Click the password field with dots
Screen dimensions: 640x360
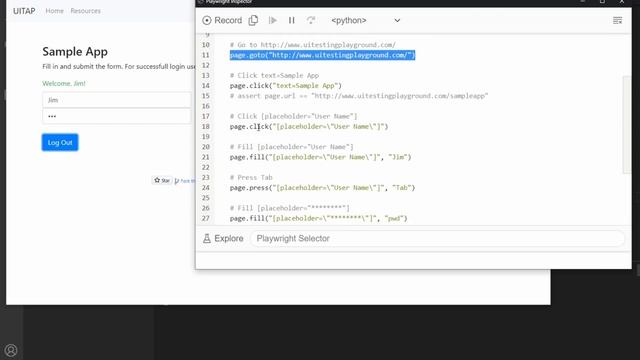click(116, 116)
